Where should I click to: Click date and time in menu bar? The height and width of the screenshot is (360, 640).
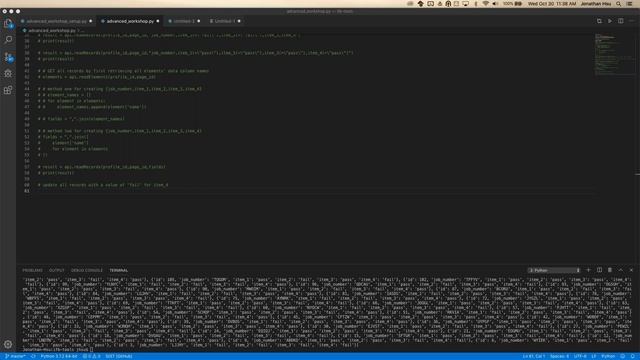(x=552, y=4)
